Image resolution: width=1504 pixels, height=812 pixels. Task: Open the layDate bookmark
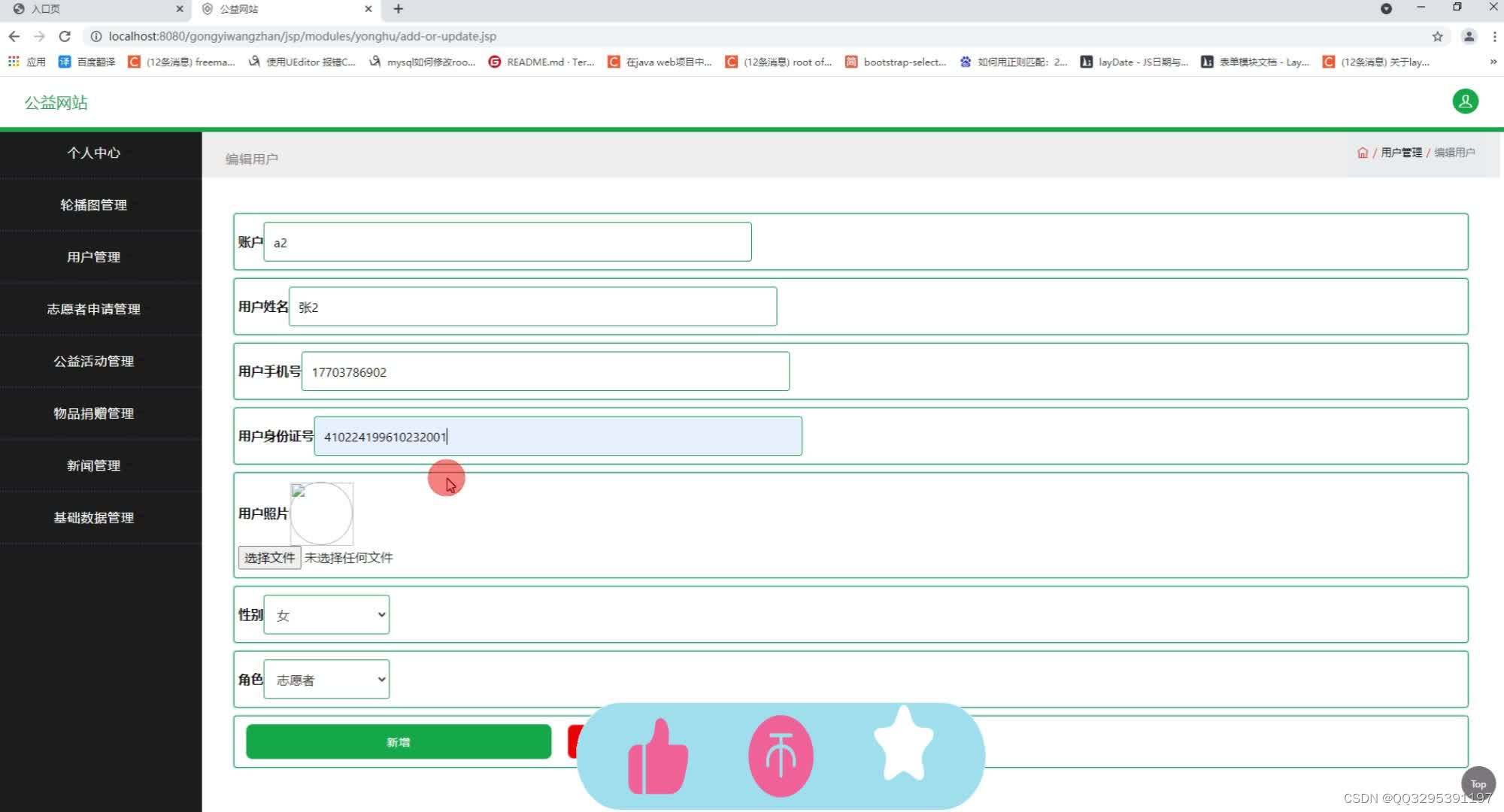click(1134, 62)
